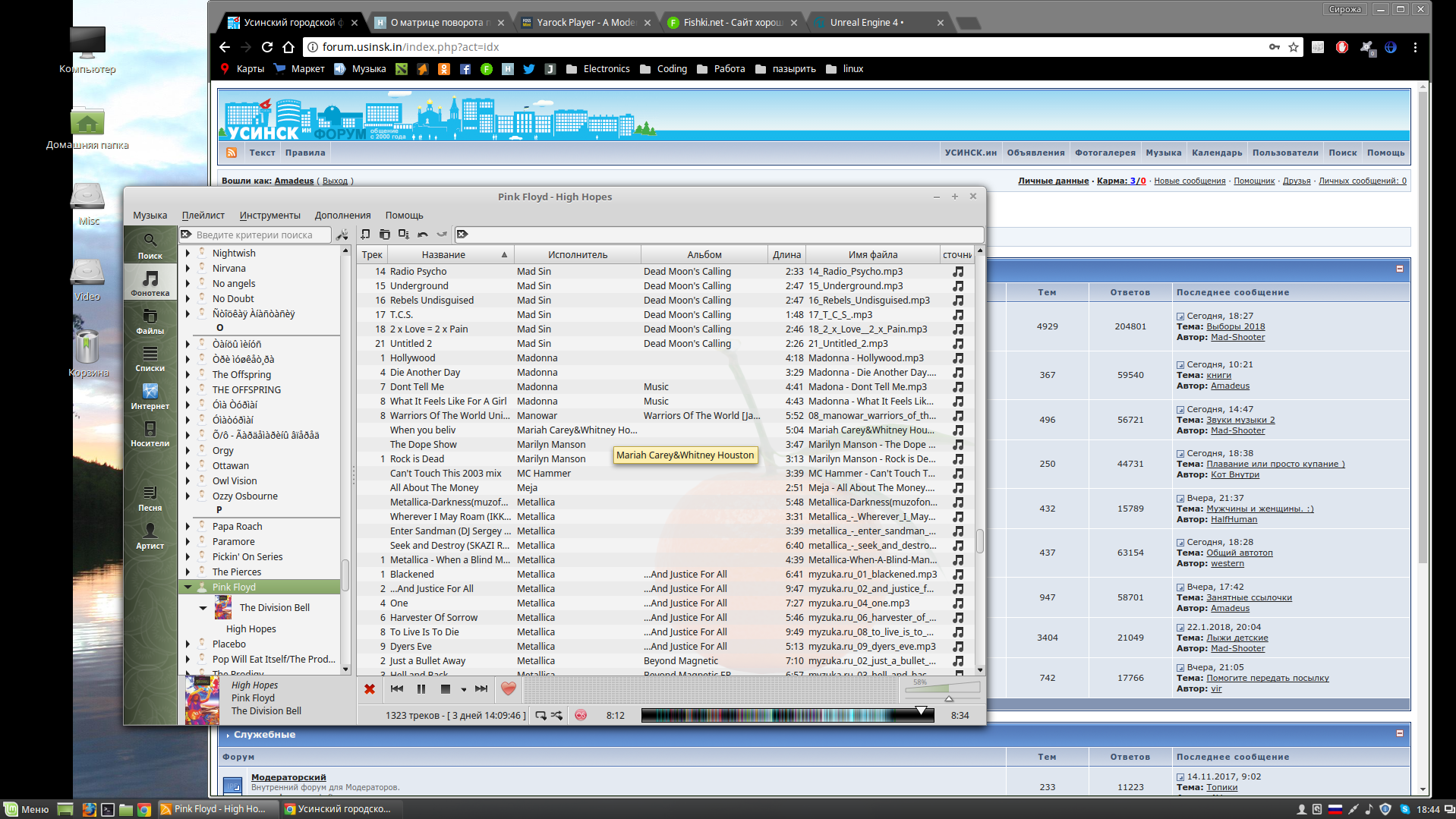This screenshot has height=819, width=1456.
Task: Pause the current song
Action: pos(421,689)
